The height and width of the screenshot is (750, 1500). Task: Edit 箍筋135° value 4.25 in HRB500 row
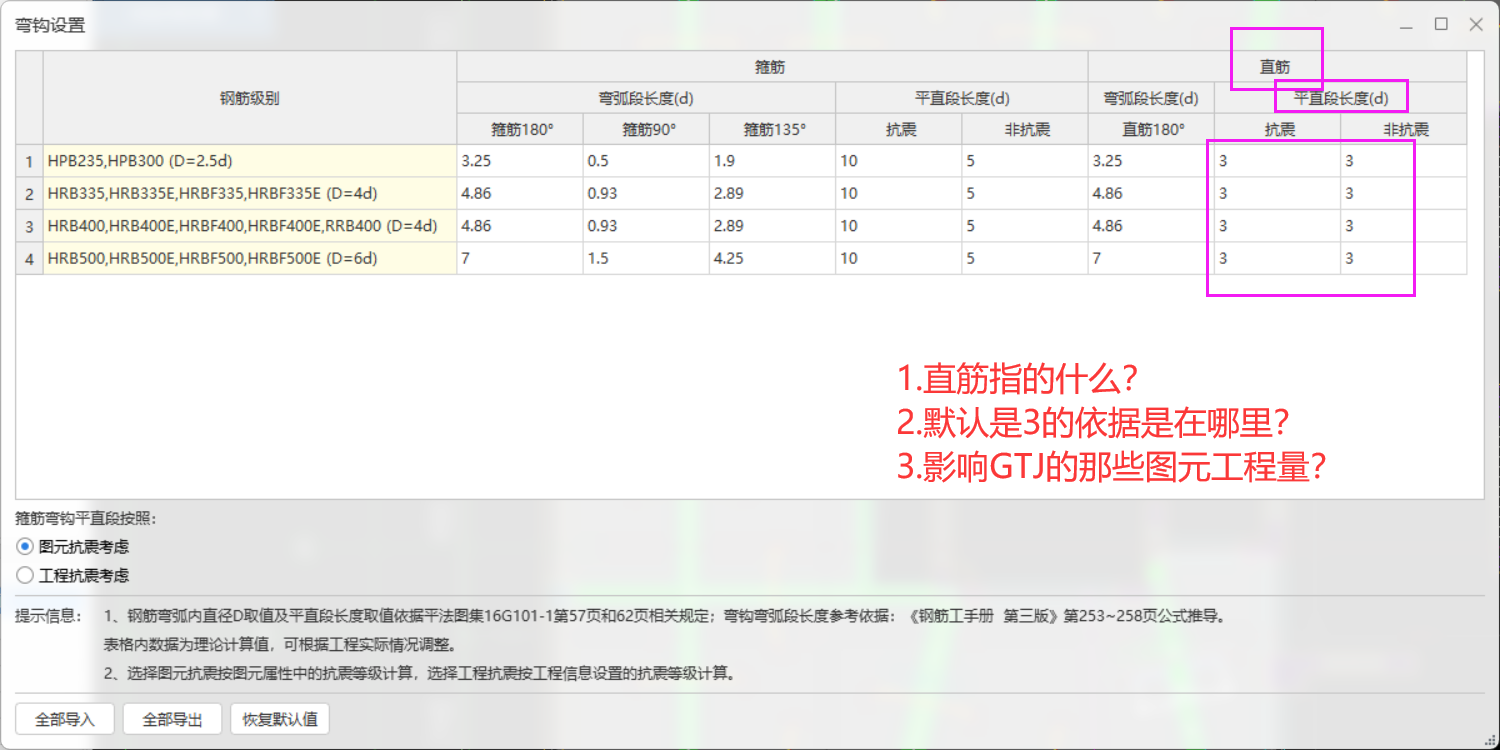(772, 258)
